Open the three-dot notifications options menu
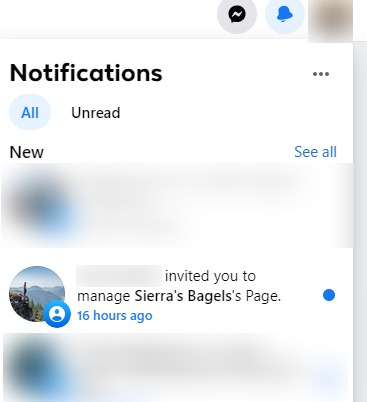367x402 pixels. point(321,74)
